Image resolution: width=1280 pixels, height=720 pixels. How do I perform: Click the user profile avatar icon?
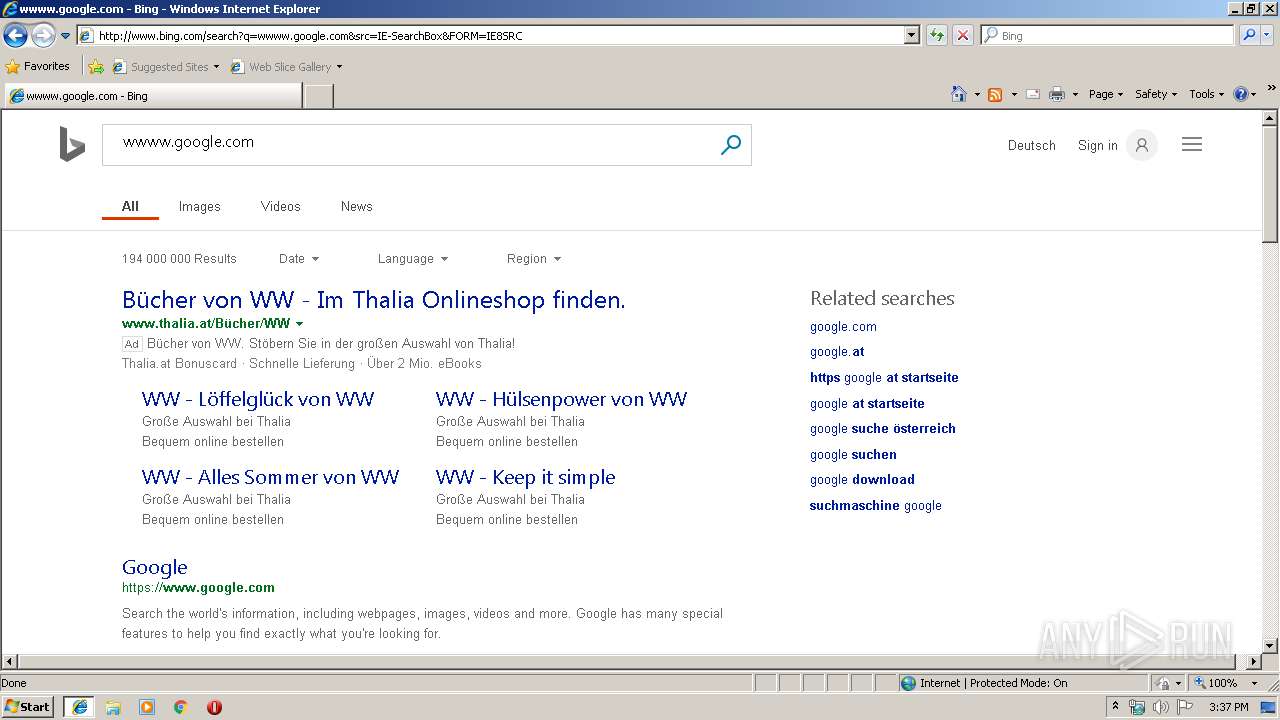click(x=1141, y=145)
